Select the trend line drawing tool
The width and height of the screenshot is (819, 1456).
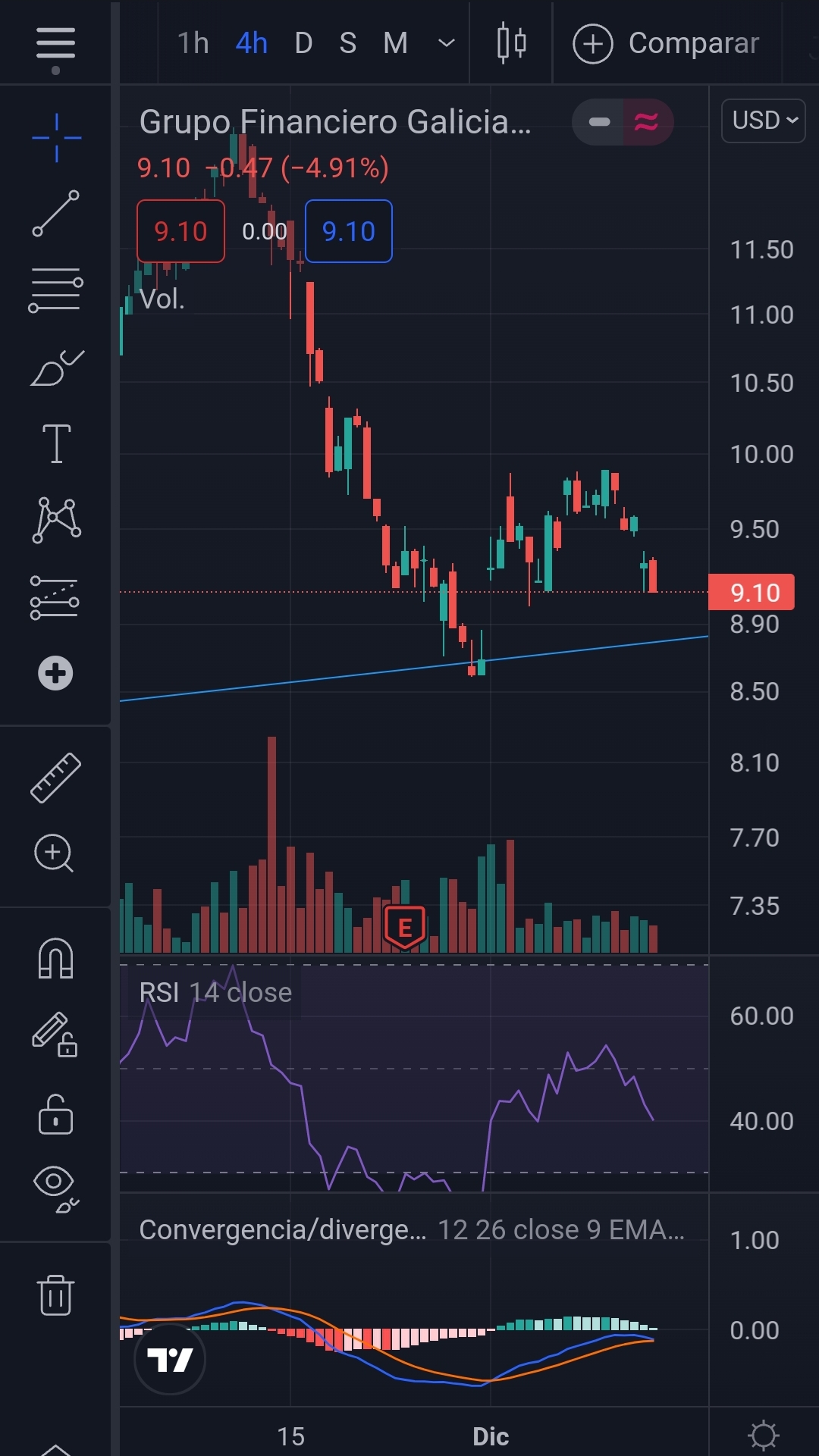coord(55,213)
